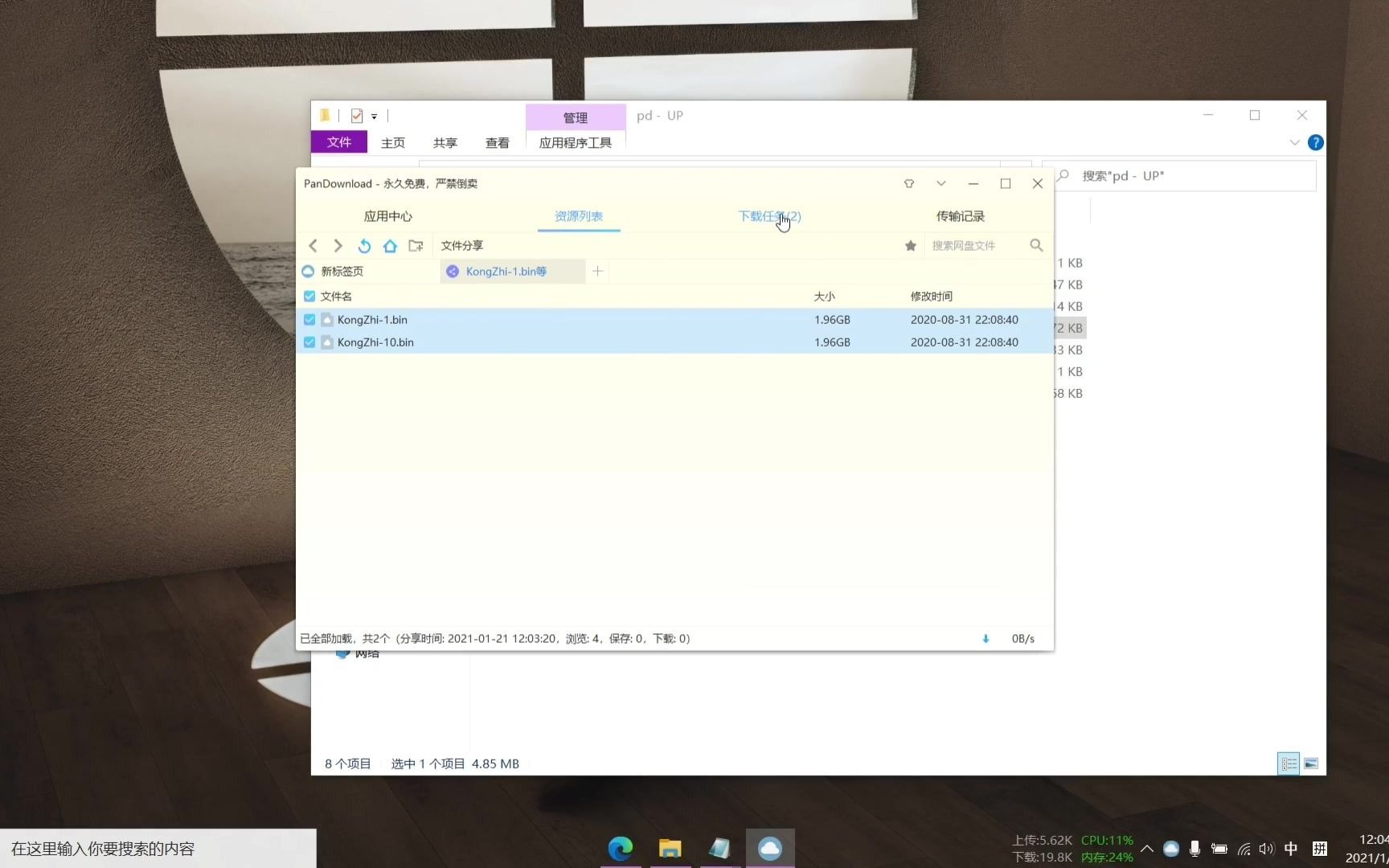Image resolution: width=1389 pixels, height=868 pixels.
Task: Open 传输记录 tab
Action: (961, 216)
